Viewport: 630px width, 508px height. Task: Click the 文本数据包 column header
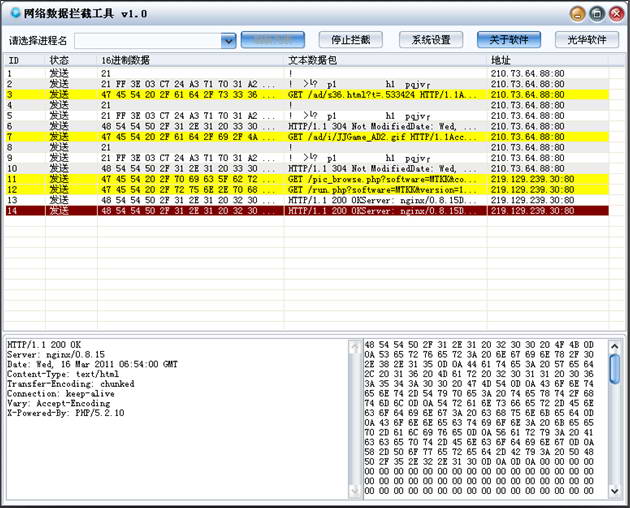point(386,60)
